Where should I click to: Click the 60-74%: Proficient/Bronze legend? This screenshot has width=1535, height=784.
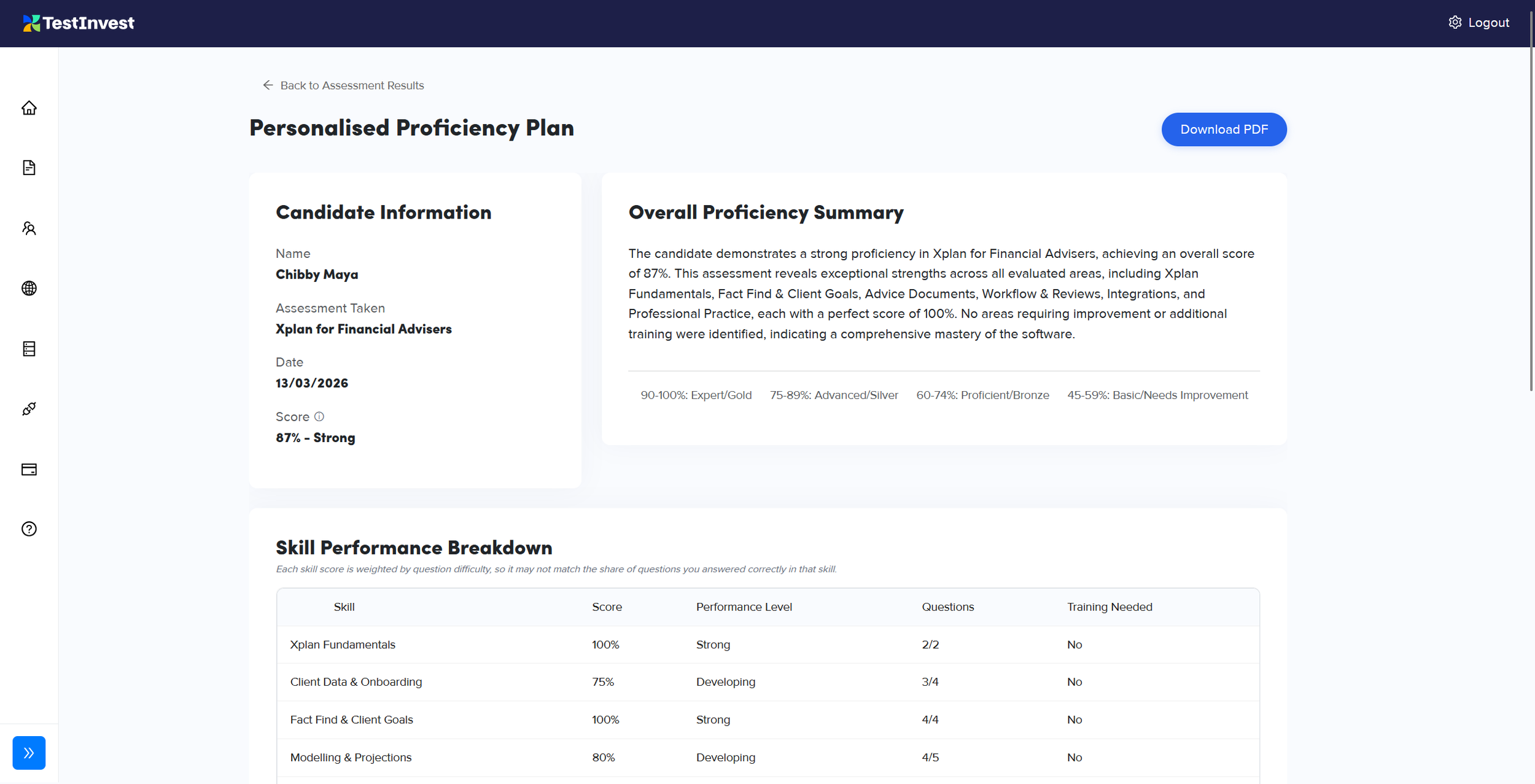tap(982, 395)
